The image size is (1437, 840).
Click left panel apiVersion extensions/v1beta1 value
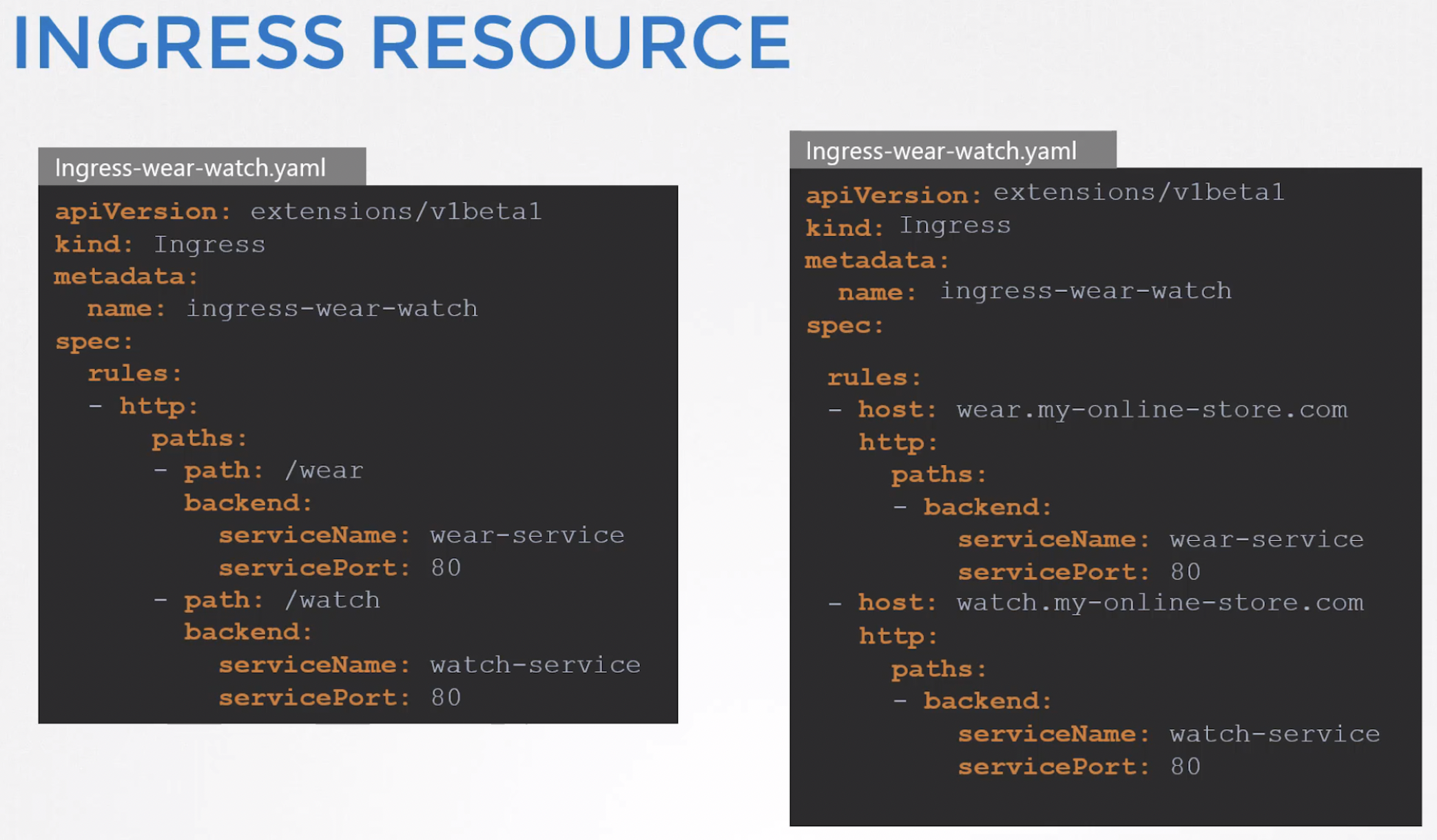click(x=396, y=211)
